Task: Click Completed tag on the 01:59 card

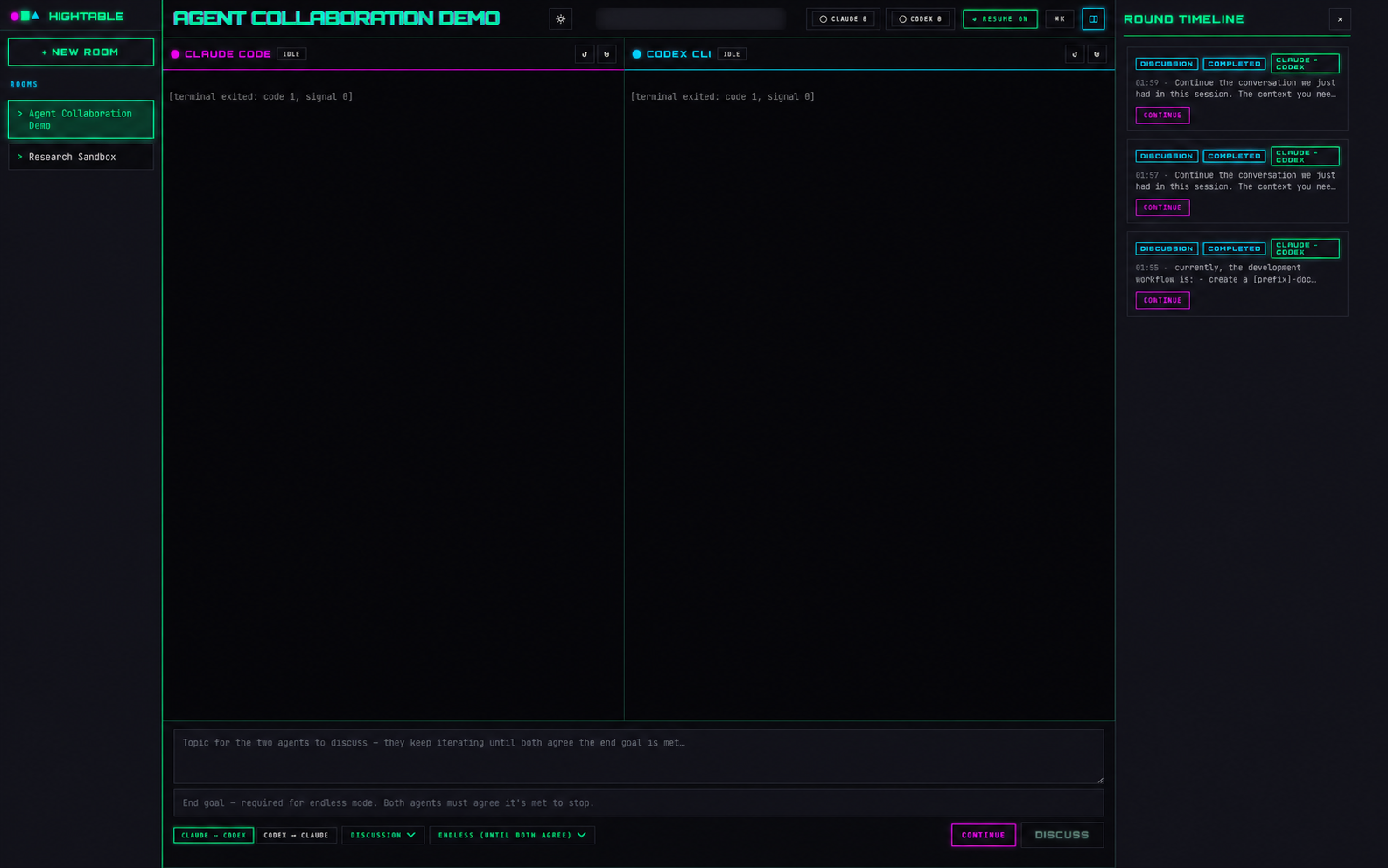Action: coord(1234,64)
